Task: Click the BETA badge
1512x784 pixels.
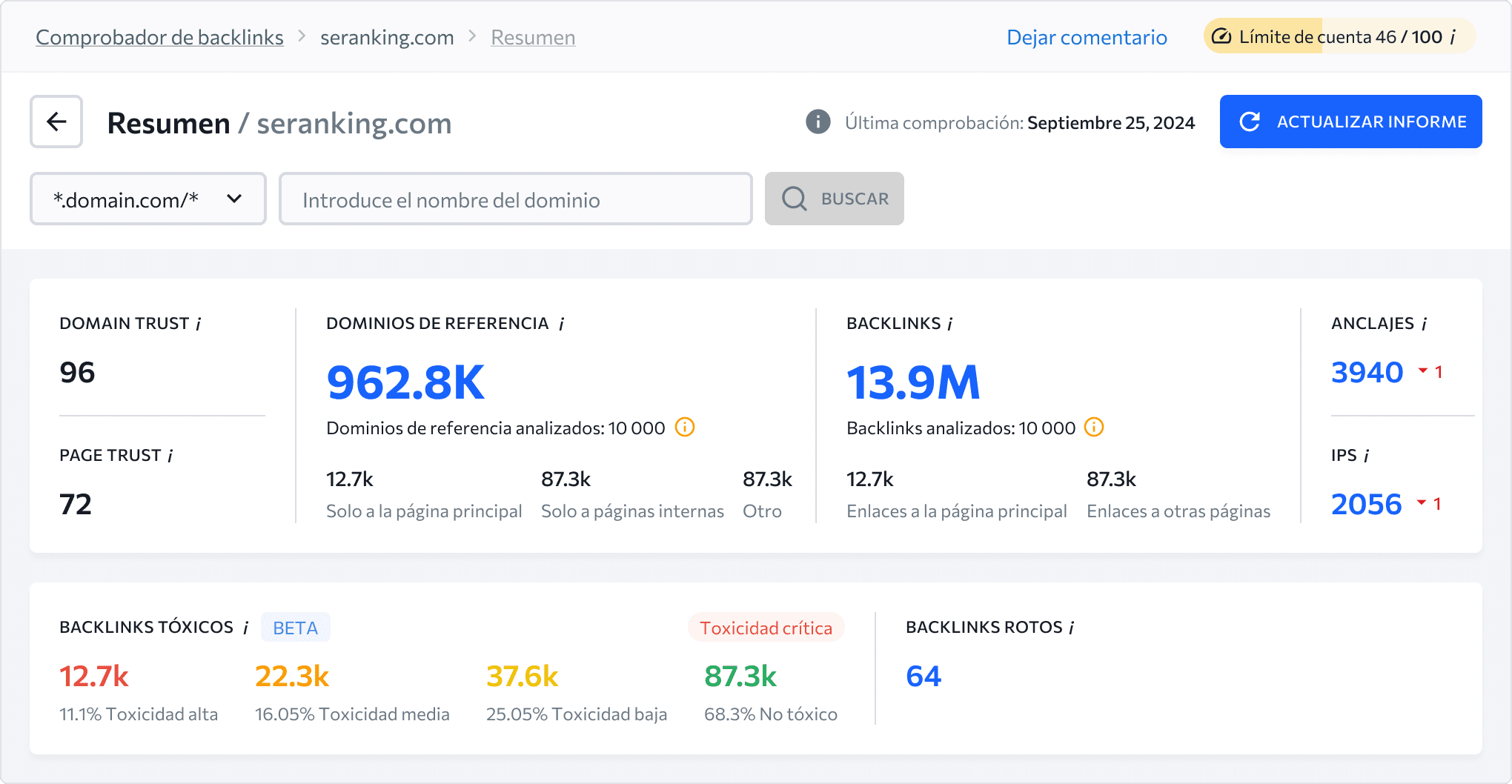Action: coord(295,628)
